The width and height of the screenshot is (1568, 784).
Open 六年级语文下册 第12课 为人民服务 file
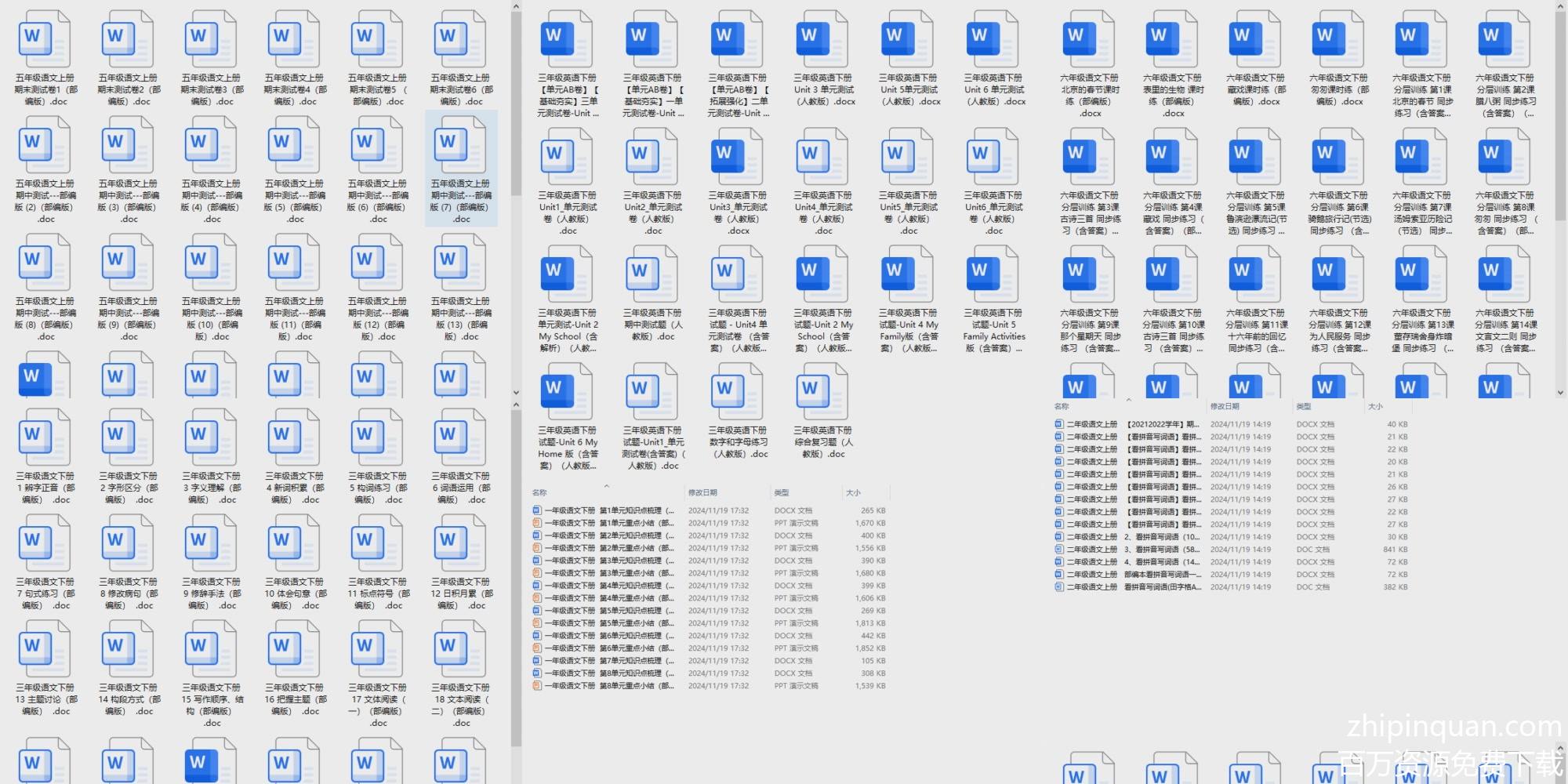point(1338,274)
